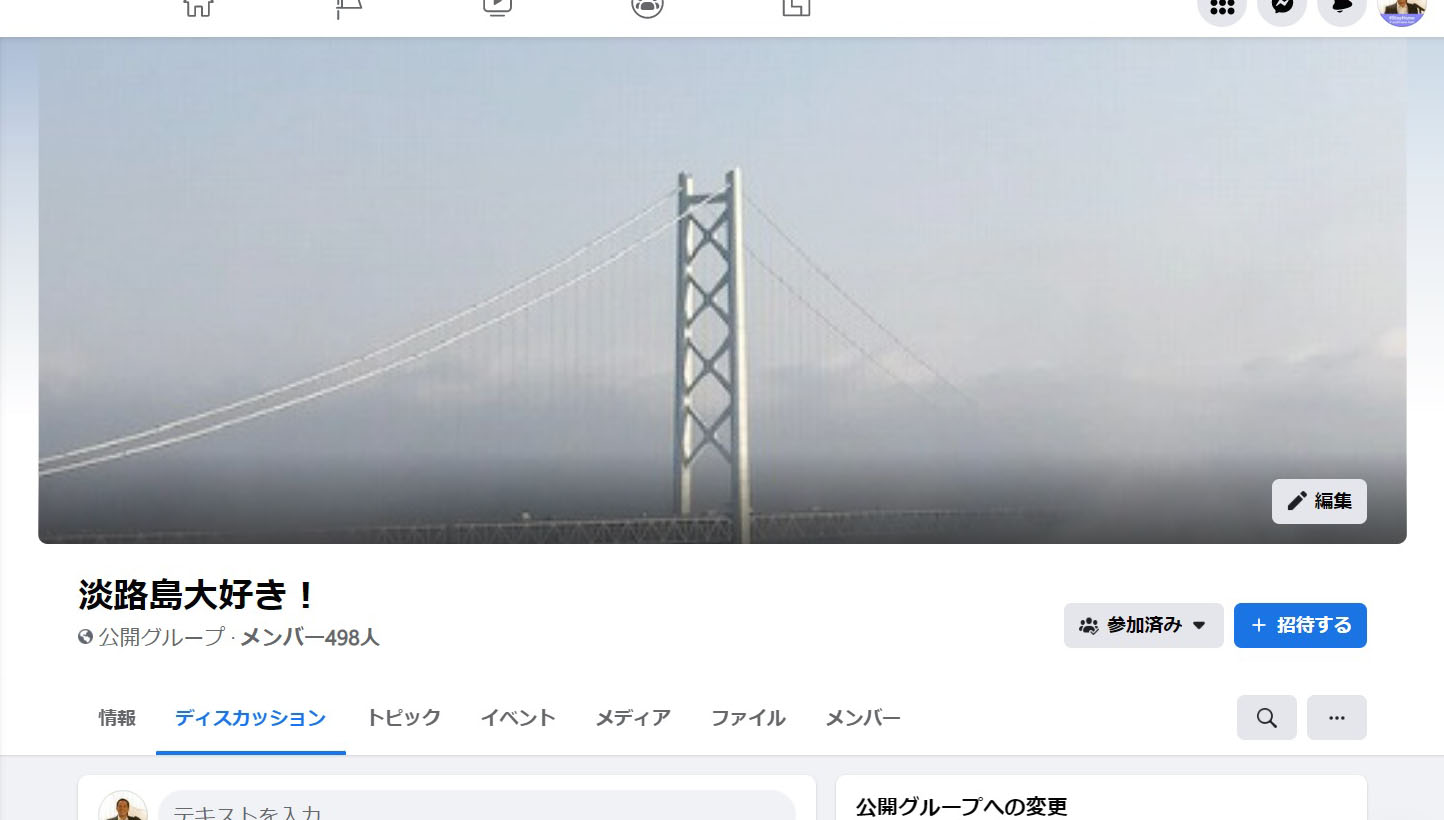The width and height of the screenshot is (1444, 820).
Task: Switch to the トピック tab
Action: 403,718
